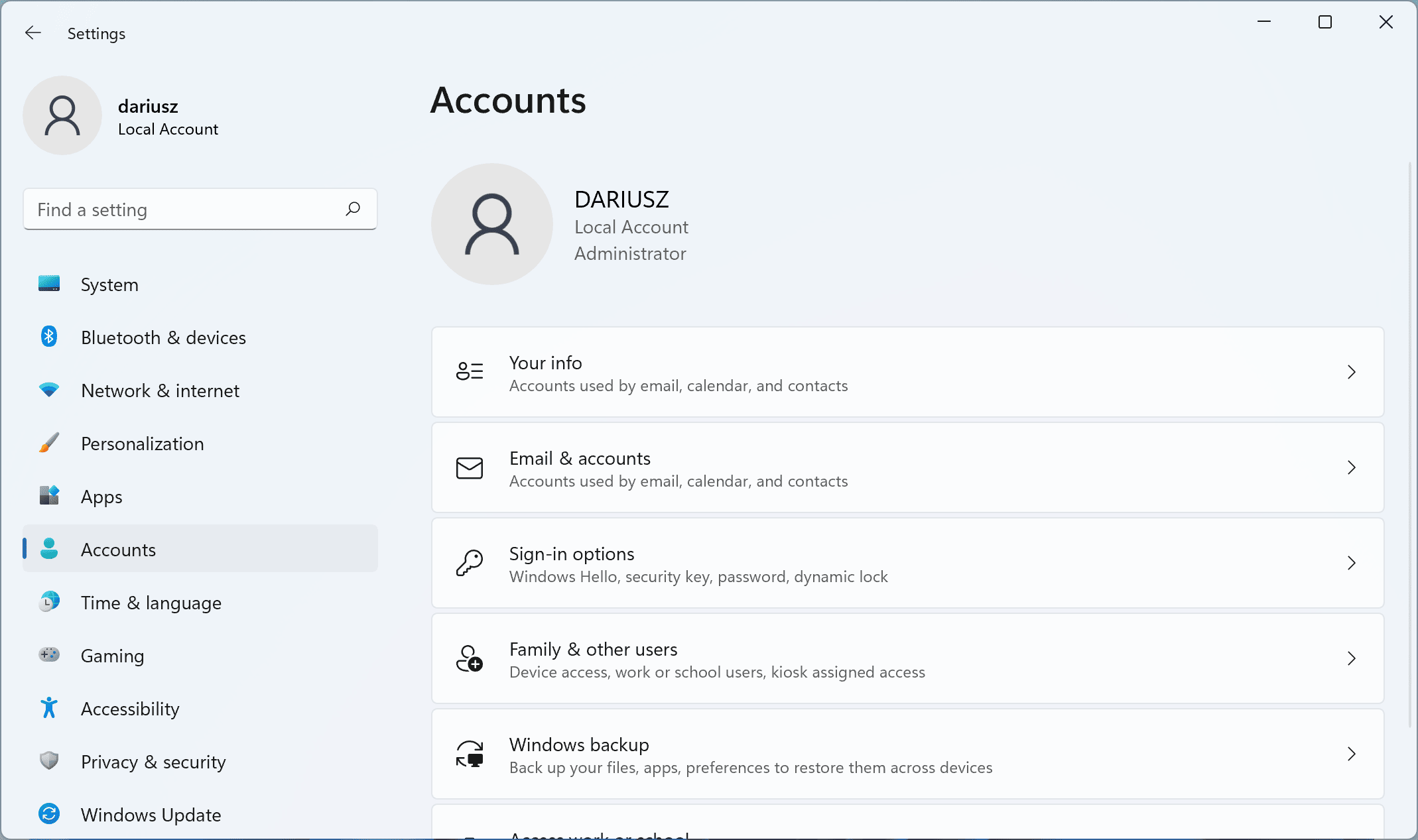The image size is (1418, 840).
Task: Click the Your info card icon
Action: click(x=470, y=371)
